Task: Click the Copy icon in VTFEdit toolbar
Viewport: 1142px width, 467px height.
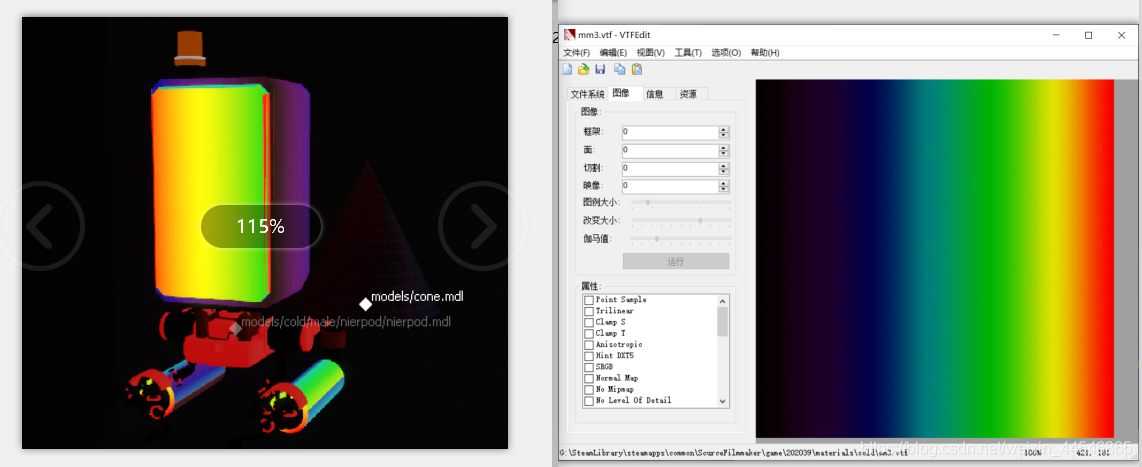Action: click(619, 69)
